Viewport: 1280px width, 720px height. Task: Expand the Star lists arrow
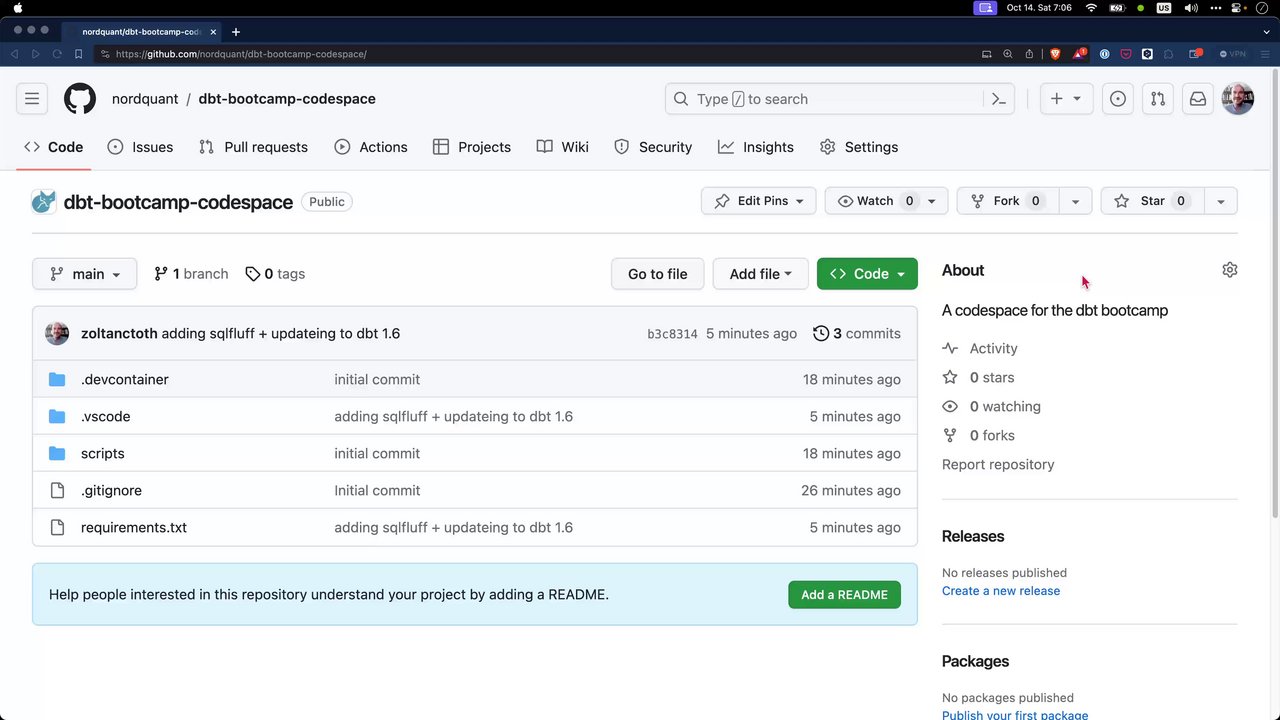click(1221, 201)
